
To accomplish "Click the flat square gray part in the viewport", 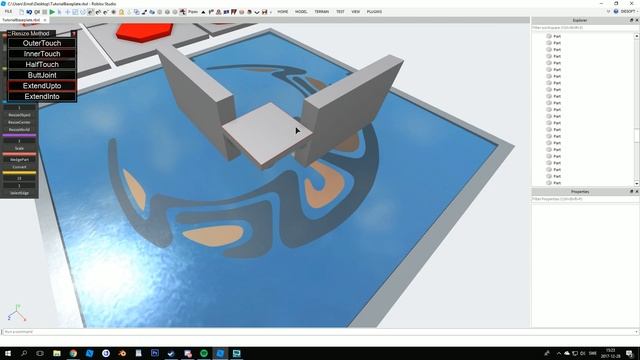I will [x=267, y=133].
